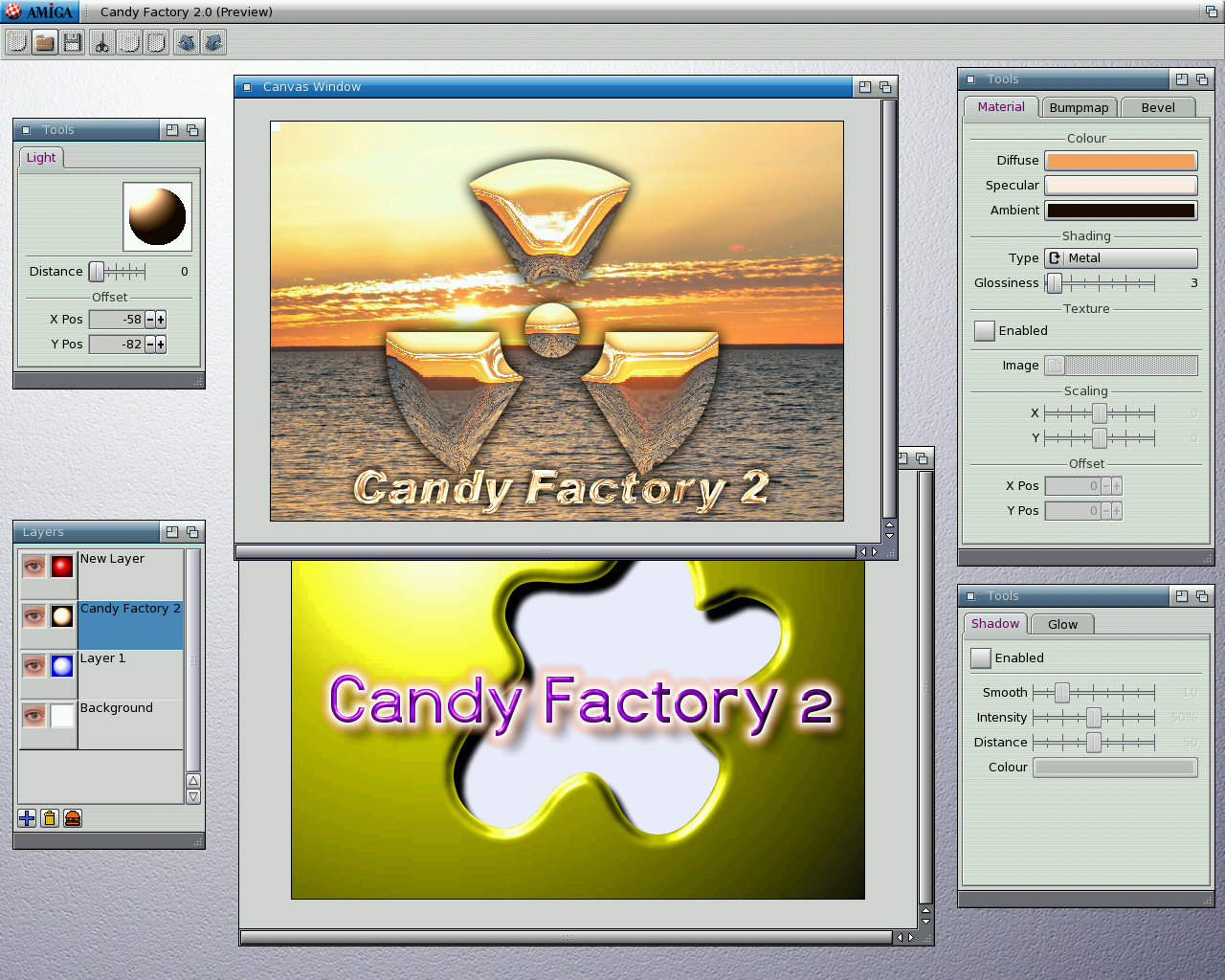The image size is (1225, 980).
Task: Click the Canvas Window depth gadget
Action: click(x=885, y=87)
